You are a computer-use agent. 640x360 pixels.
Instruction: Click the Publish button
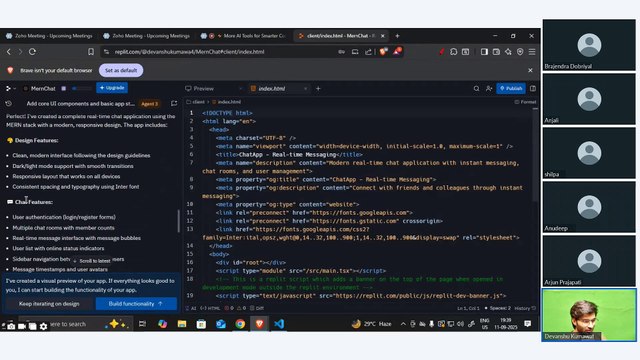pos(511,88)
